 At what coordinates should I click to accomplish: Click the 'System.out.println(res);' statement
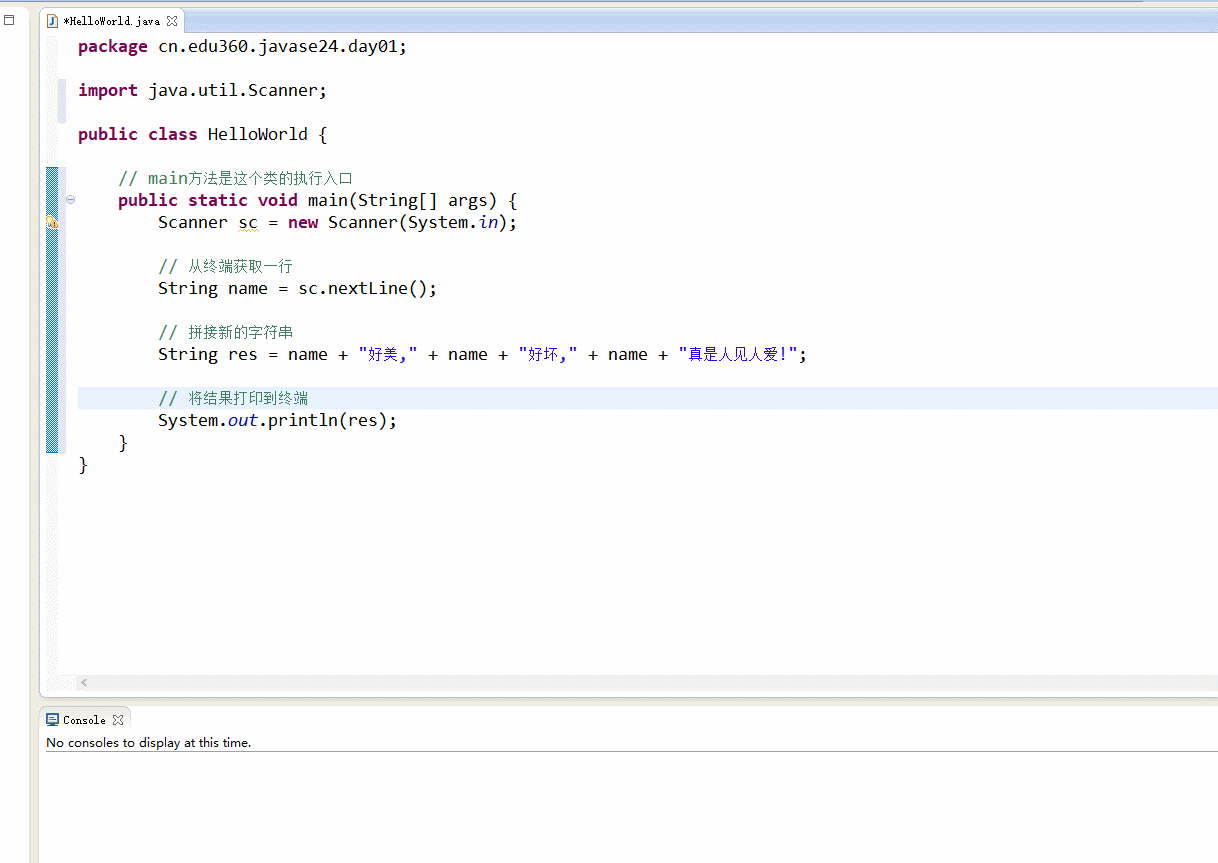click(x=278, y=420)
